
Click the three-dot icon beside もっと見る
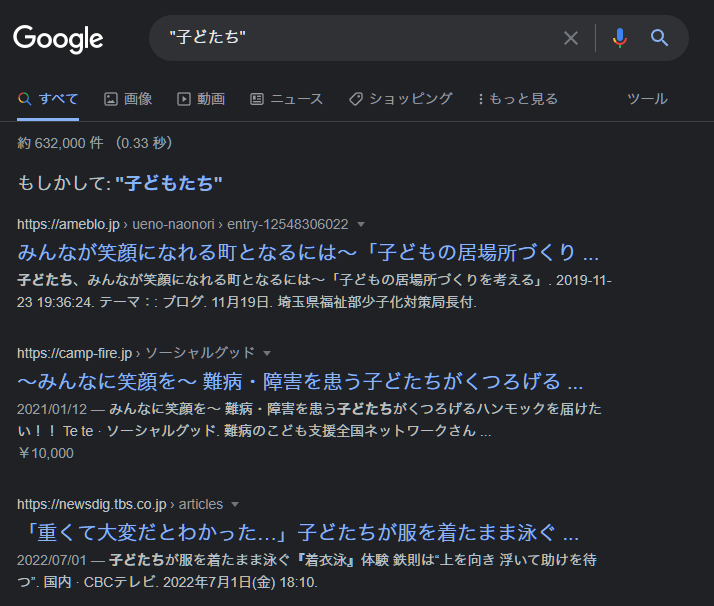pos(480,99)
